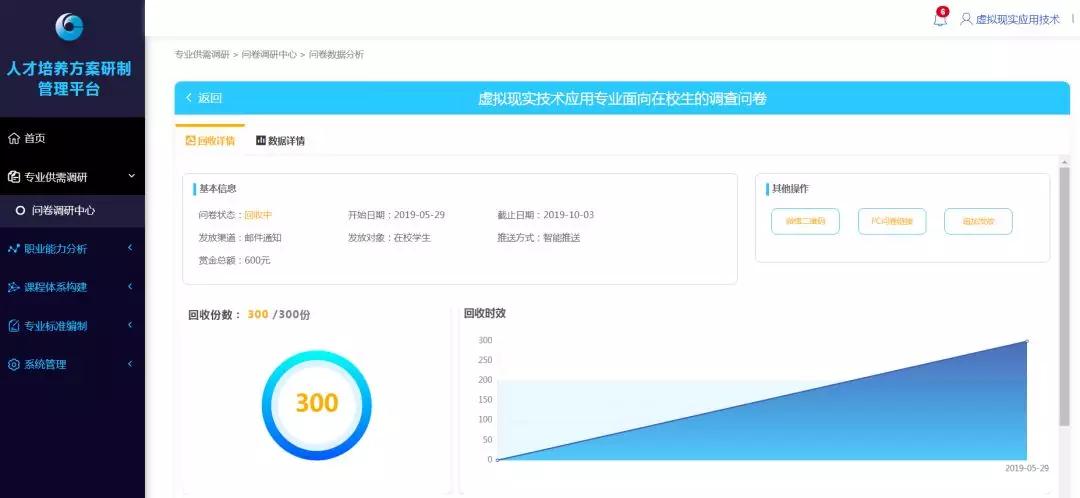Switch to the 数据详情 tab
Screen dimensions: 1080x498
pyautogui.click(x=280, y=141)
